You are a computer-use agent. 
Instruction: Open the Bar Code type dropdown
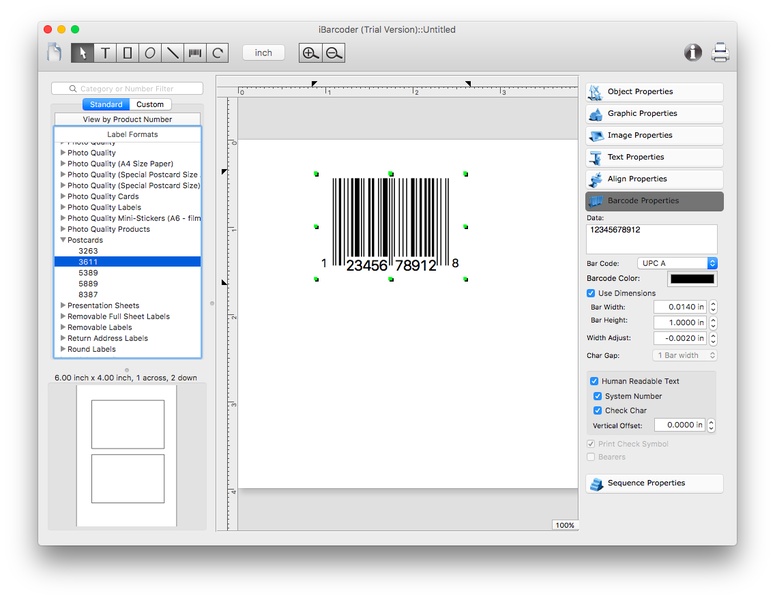pyautogui.click(x=678, y=263)
